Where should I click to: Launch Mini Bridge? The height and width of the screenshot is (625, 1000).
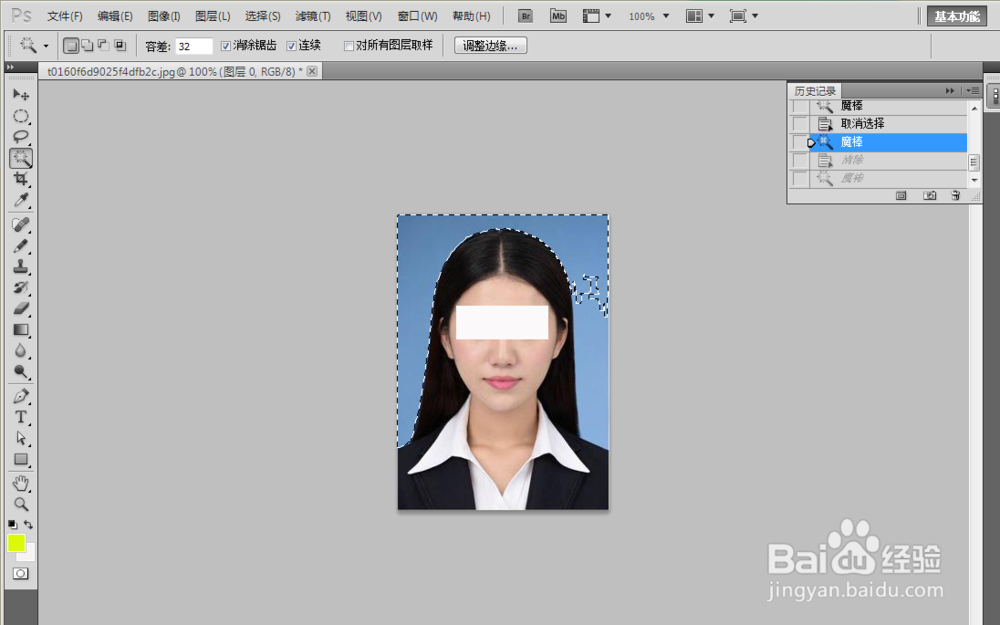tap(558, 16)
